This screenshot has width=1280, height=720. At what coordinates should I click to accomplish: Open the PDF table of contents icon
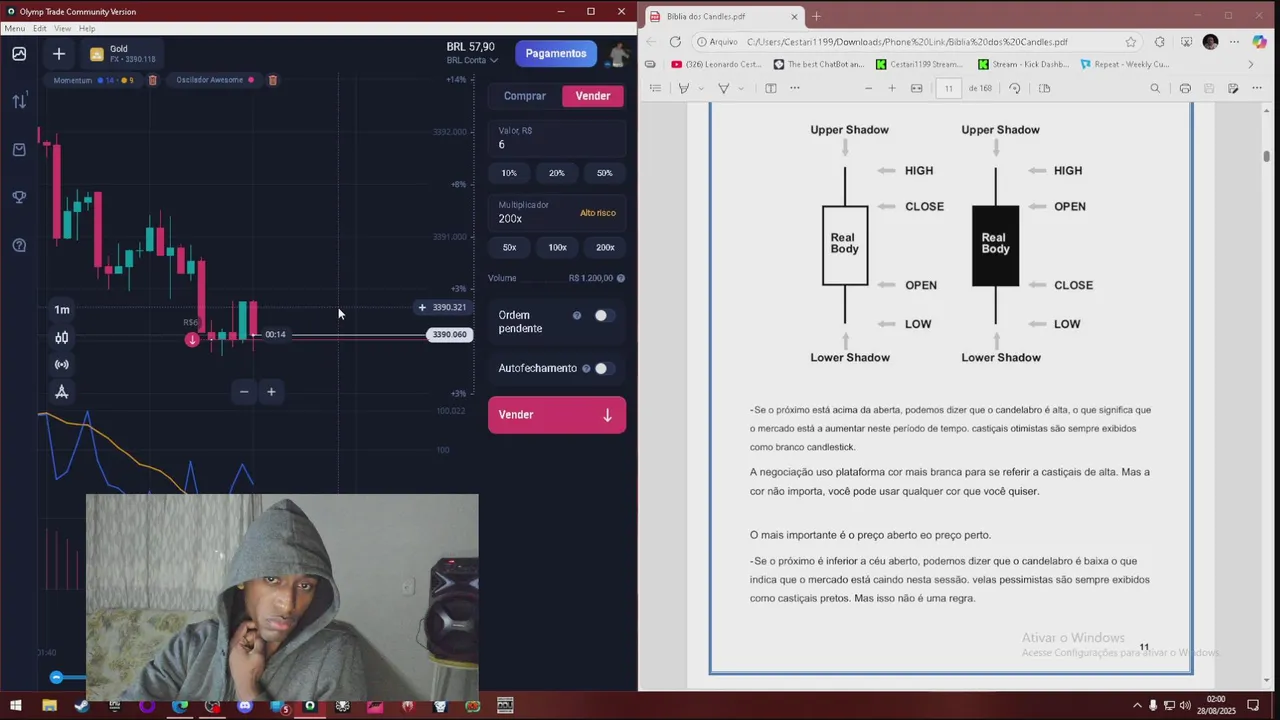(656, 88)
